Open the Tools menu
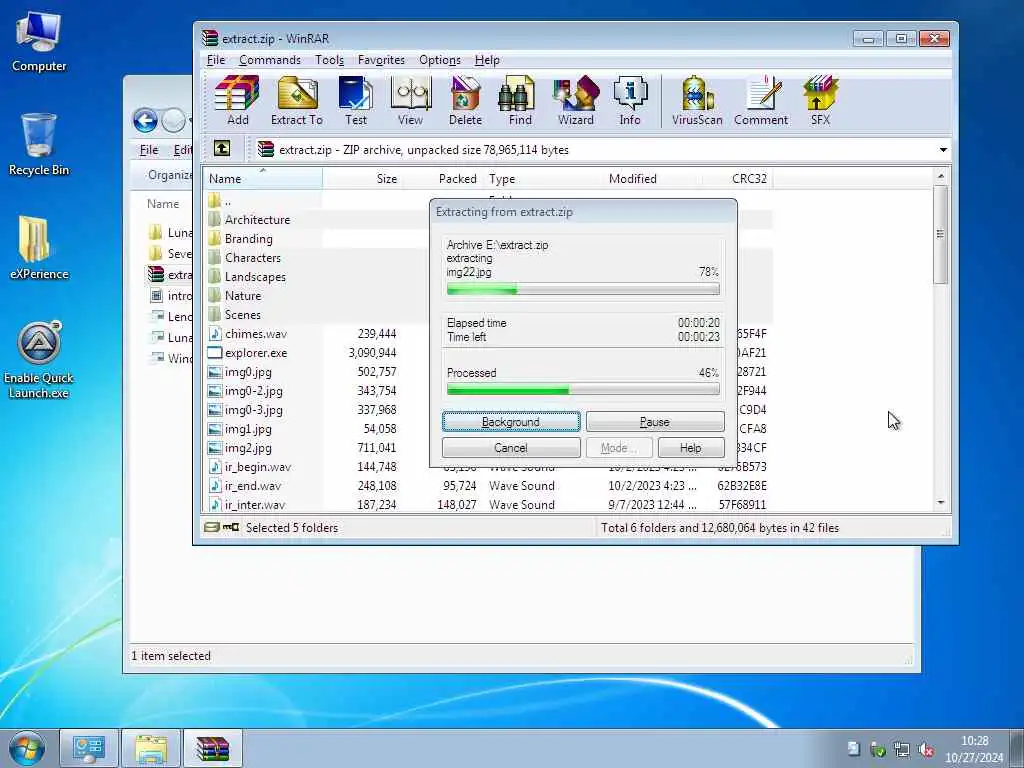 click(x=329, y=60)
